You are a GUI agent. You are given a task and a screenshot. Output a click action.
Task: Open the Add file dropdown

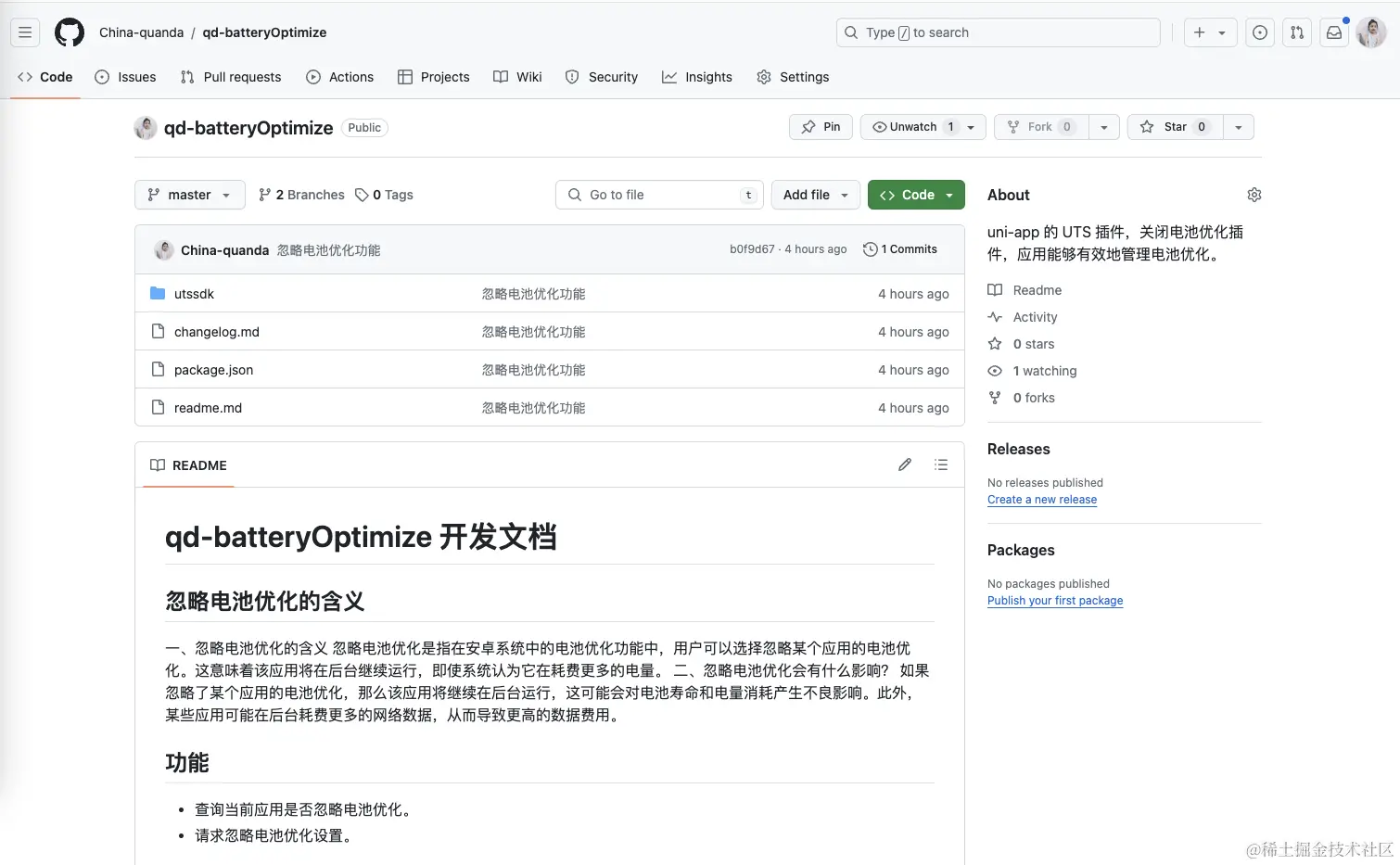816,195
